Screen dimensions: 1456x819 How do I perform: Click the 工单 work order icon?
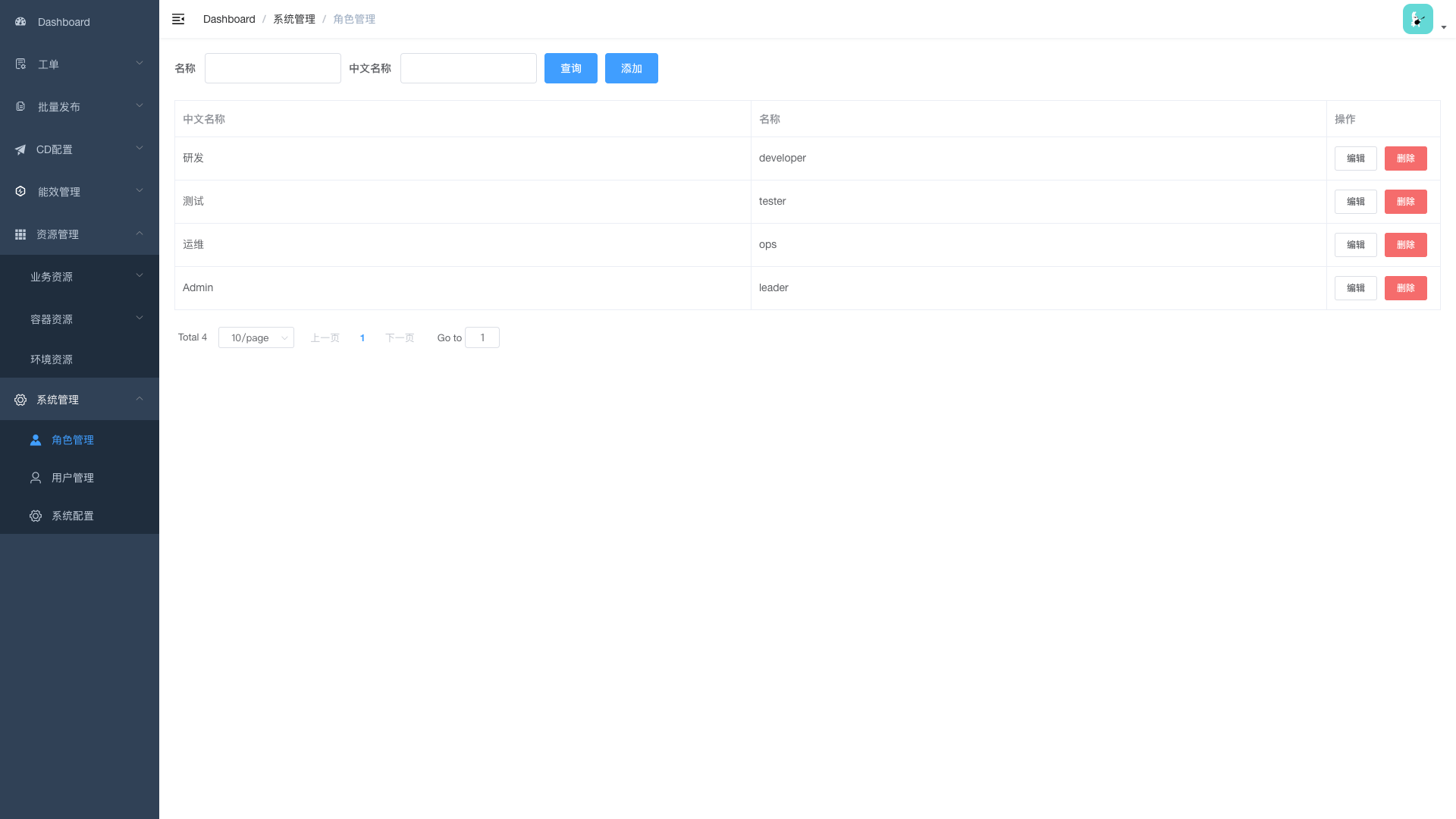pos(20,64)
